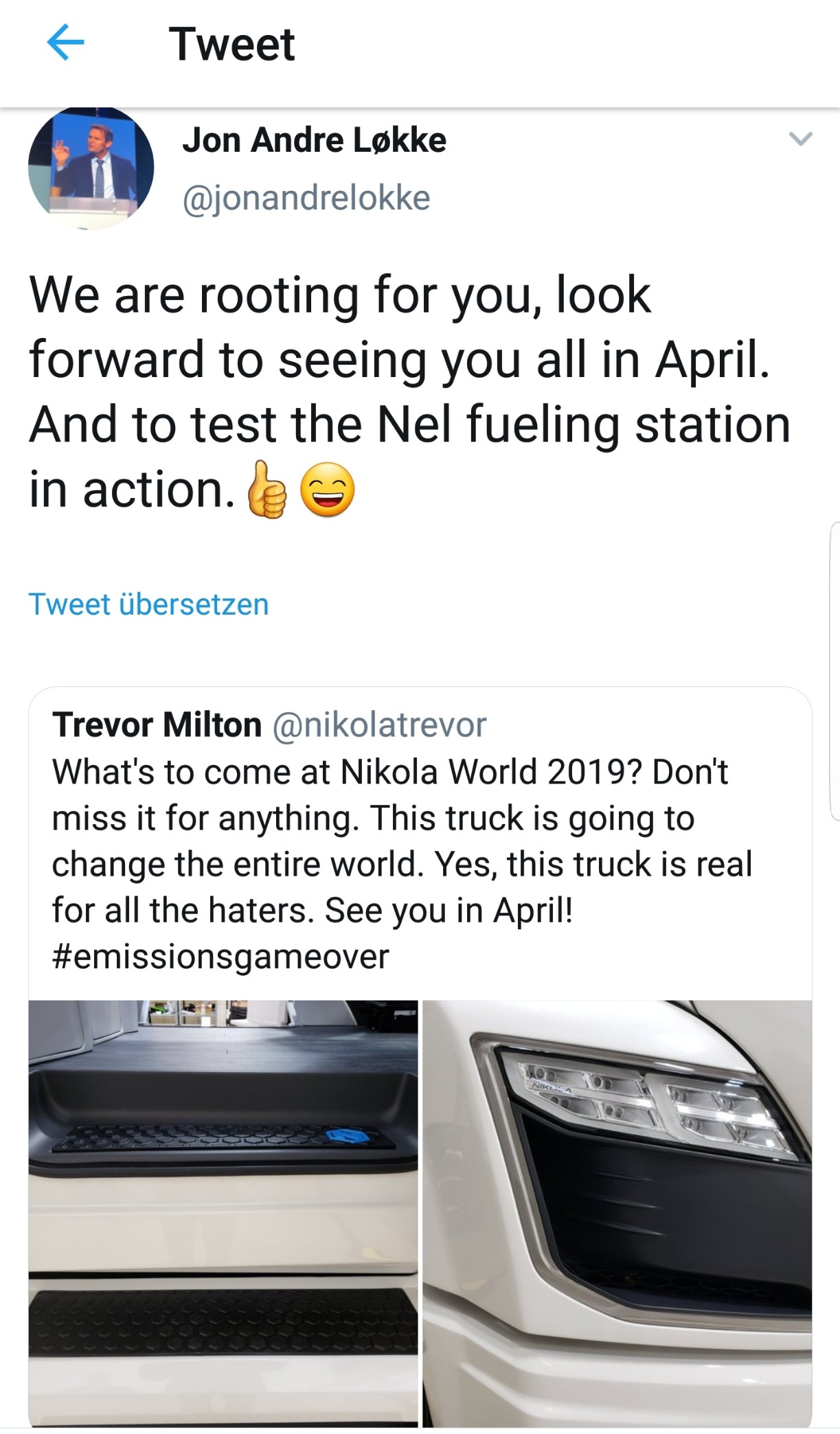Click the blue Nikola logo on the step

(x=343, y=1137)
